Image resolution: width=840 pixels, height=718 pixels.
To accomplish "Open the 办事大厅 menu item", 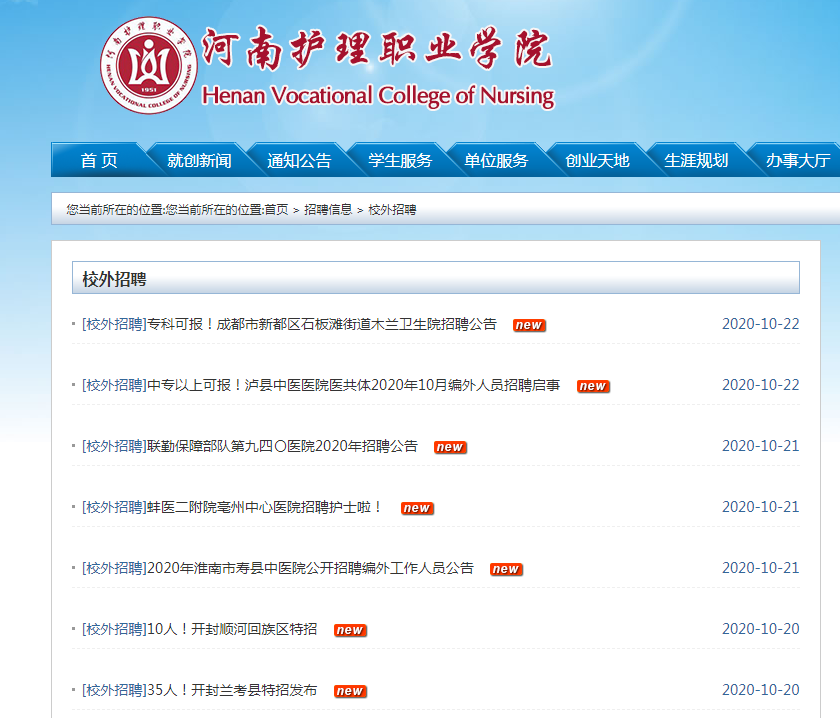I will point(797,160).
